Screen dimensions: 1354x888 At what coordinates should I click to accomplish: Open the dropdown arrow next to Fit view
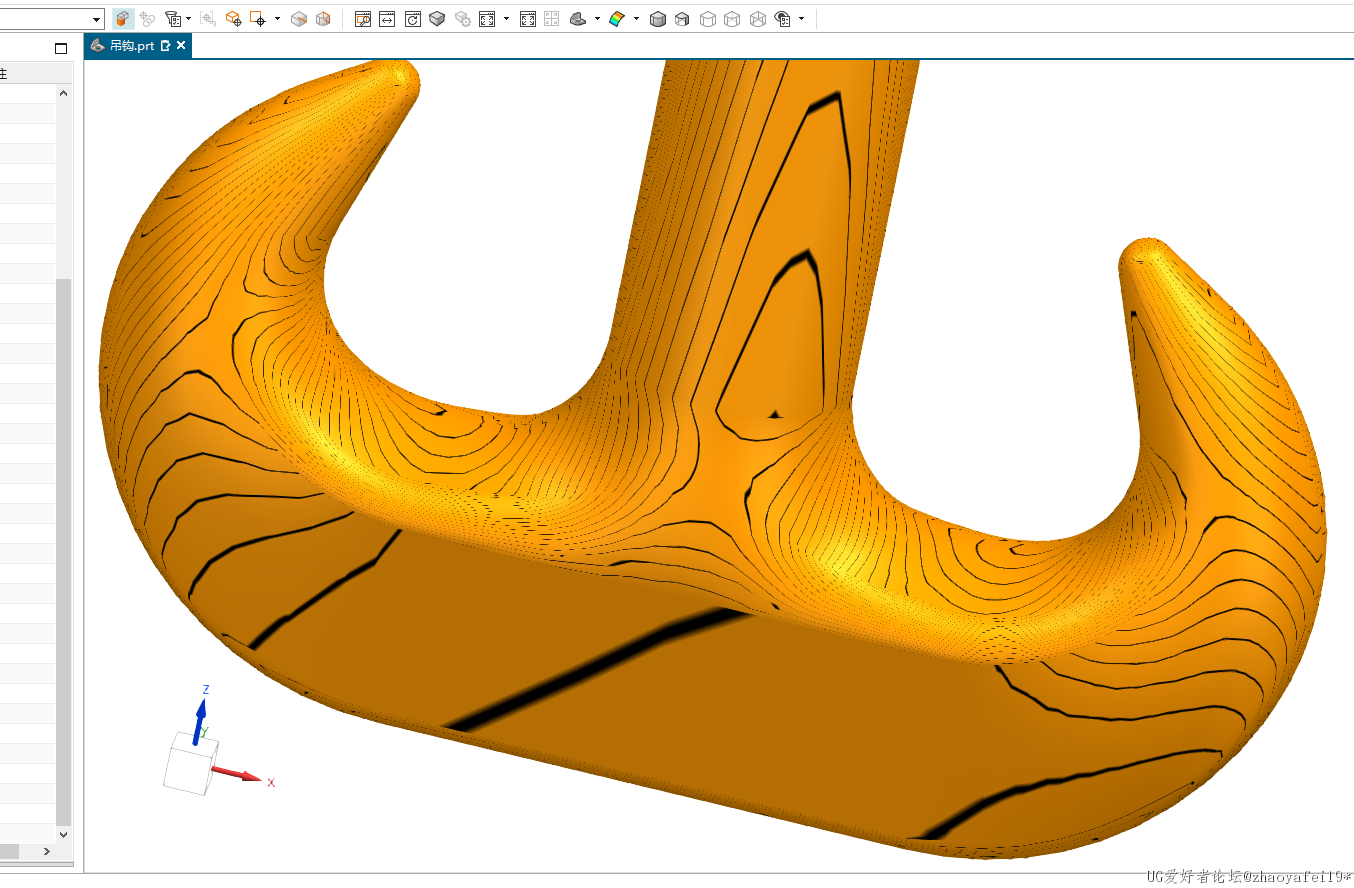506,18
